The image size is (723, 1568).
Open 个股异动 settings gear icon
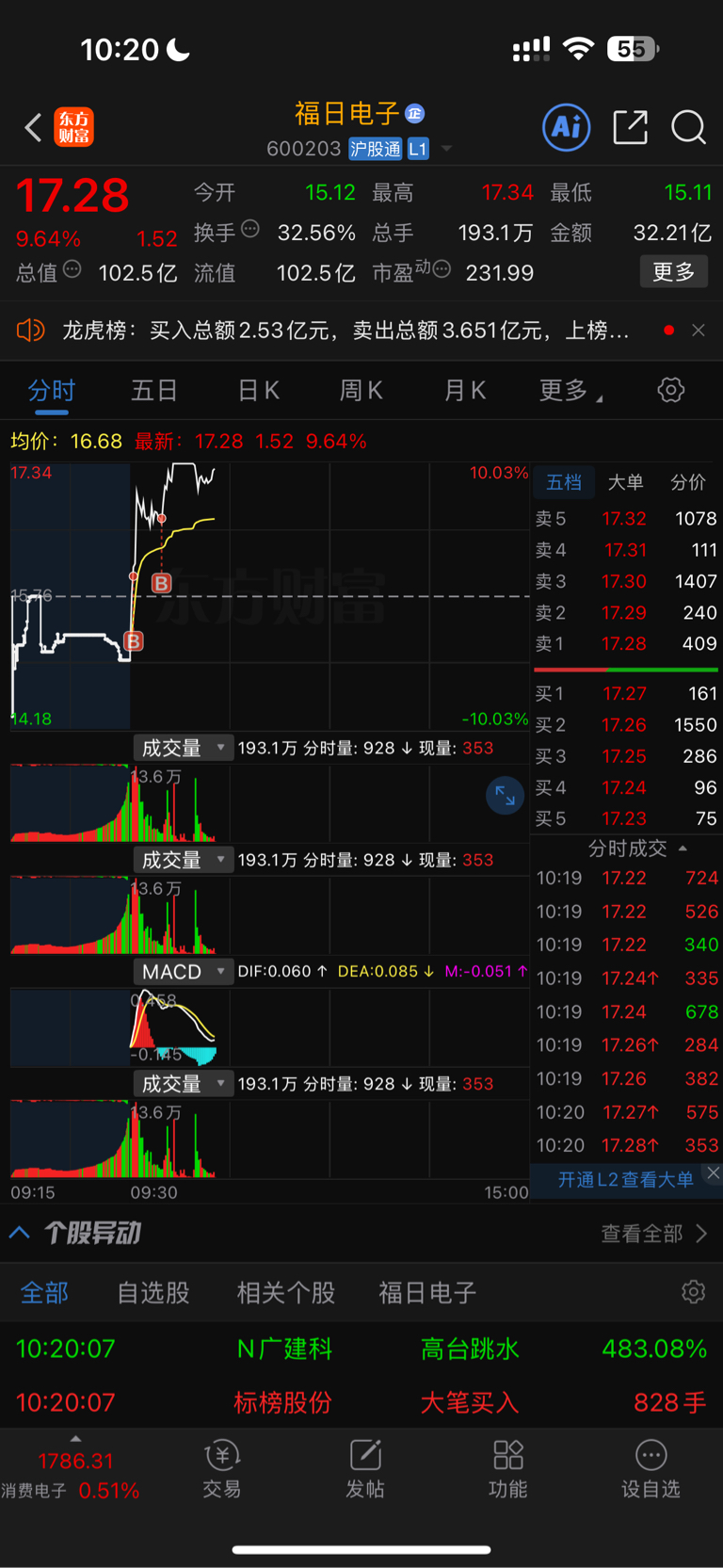point(694,1292)
